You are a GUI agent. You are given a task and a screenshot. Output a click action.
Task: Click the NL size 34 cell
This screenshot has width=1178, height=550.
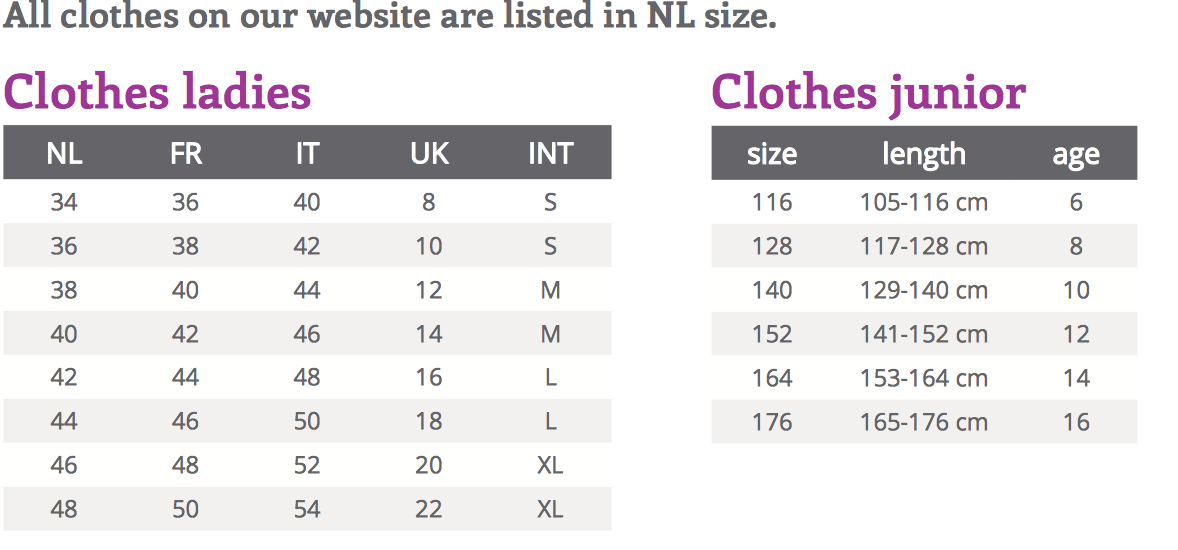click(x=64, y=202)
